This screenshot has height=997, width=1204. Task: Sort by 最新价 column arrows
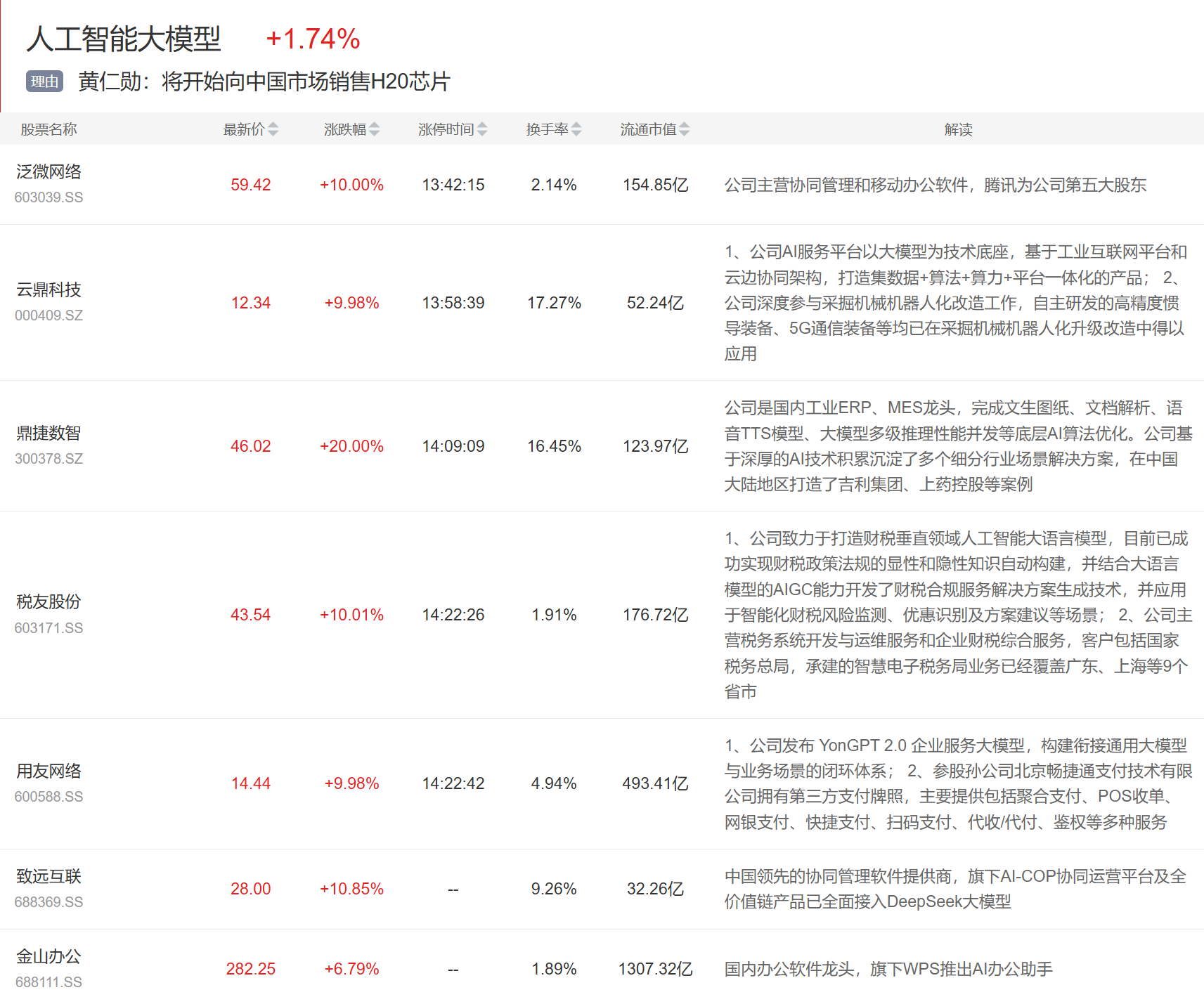pyautogui.click(x=273, y=129)
